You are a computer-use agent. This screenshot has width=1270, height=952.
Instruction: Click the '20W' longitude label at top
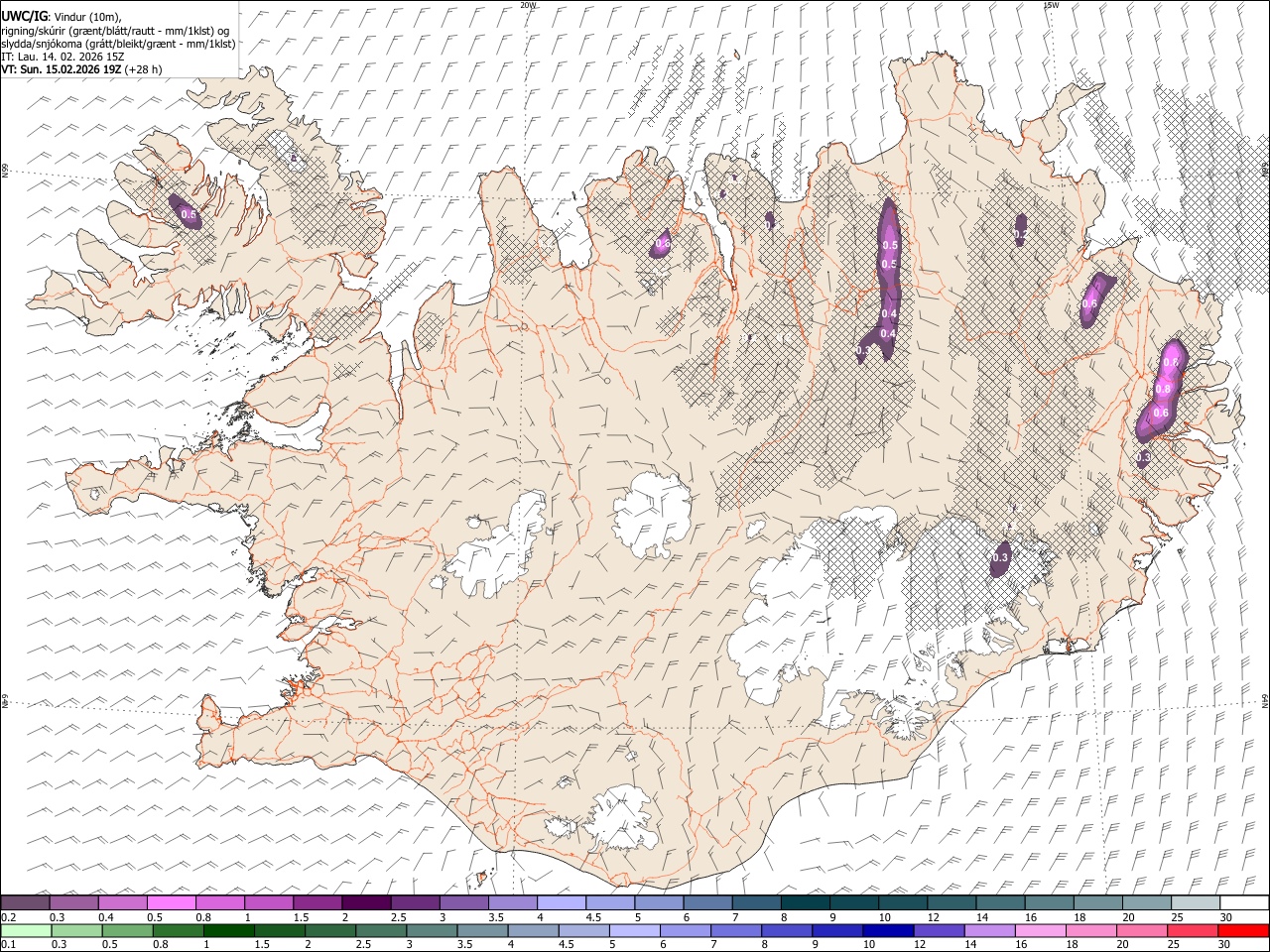tap(528, 5)
